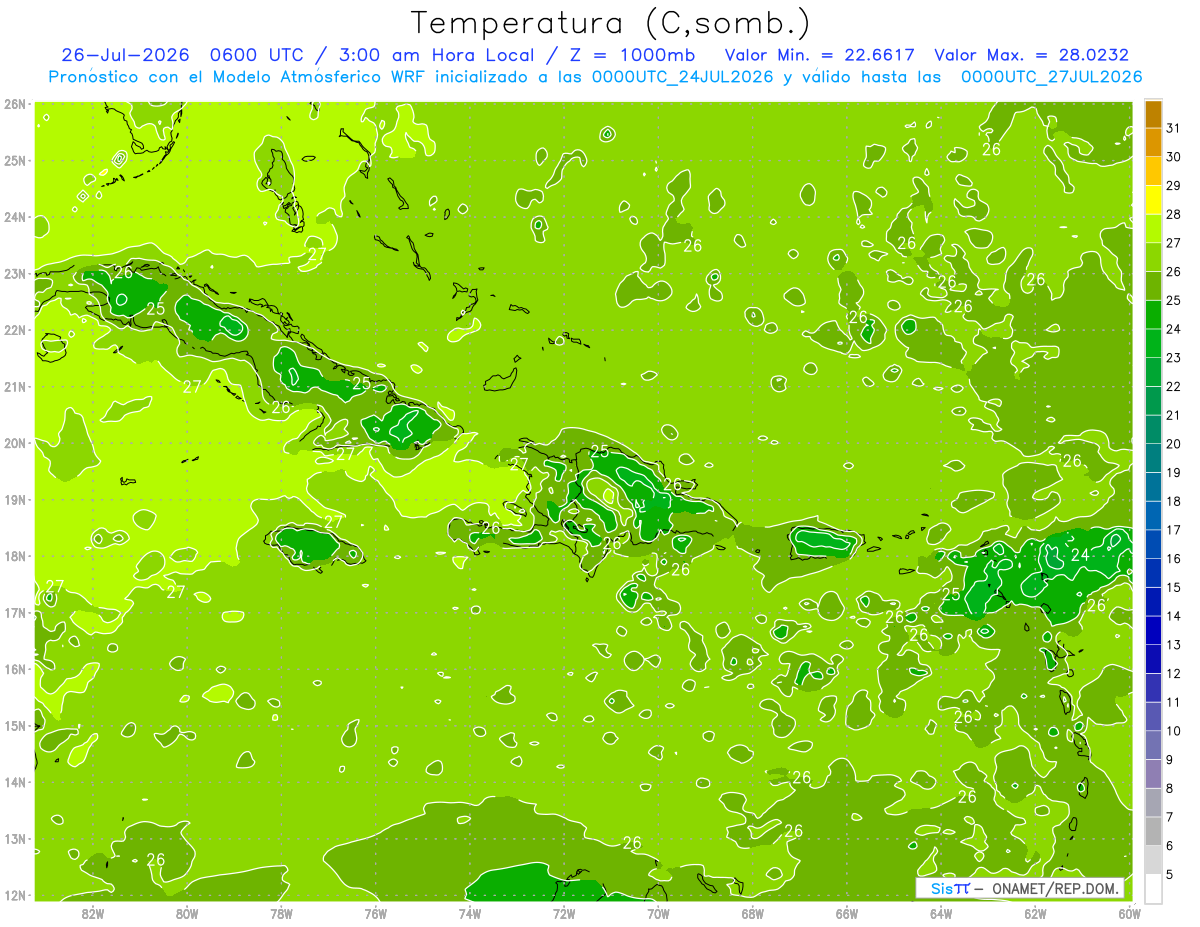Click colorbar label "5"
The image size is (1200, 927).
1170,873
